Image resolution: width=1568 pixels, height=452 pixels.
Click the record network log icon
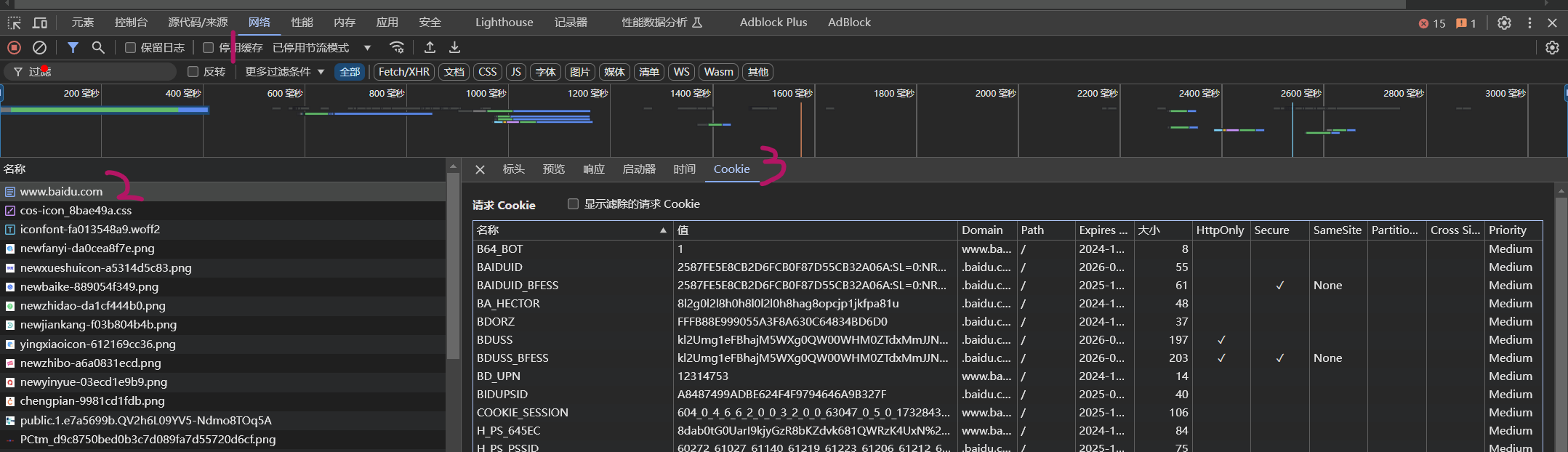[14, 48]
